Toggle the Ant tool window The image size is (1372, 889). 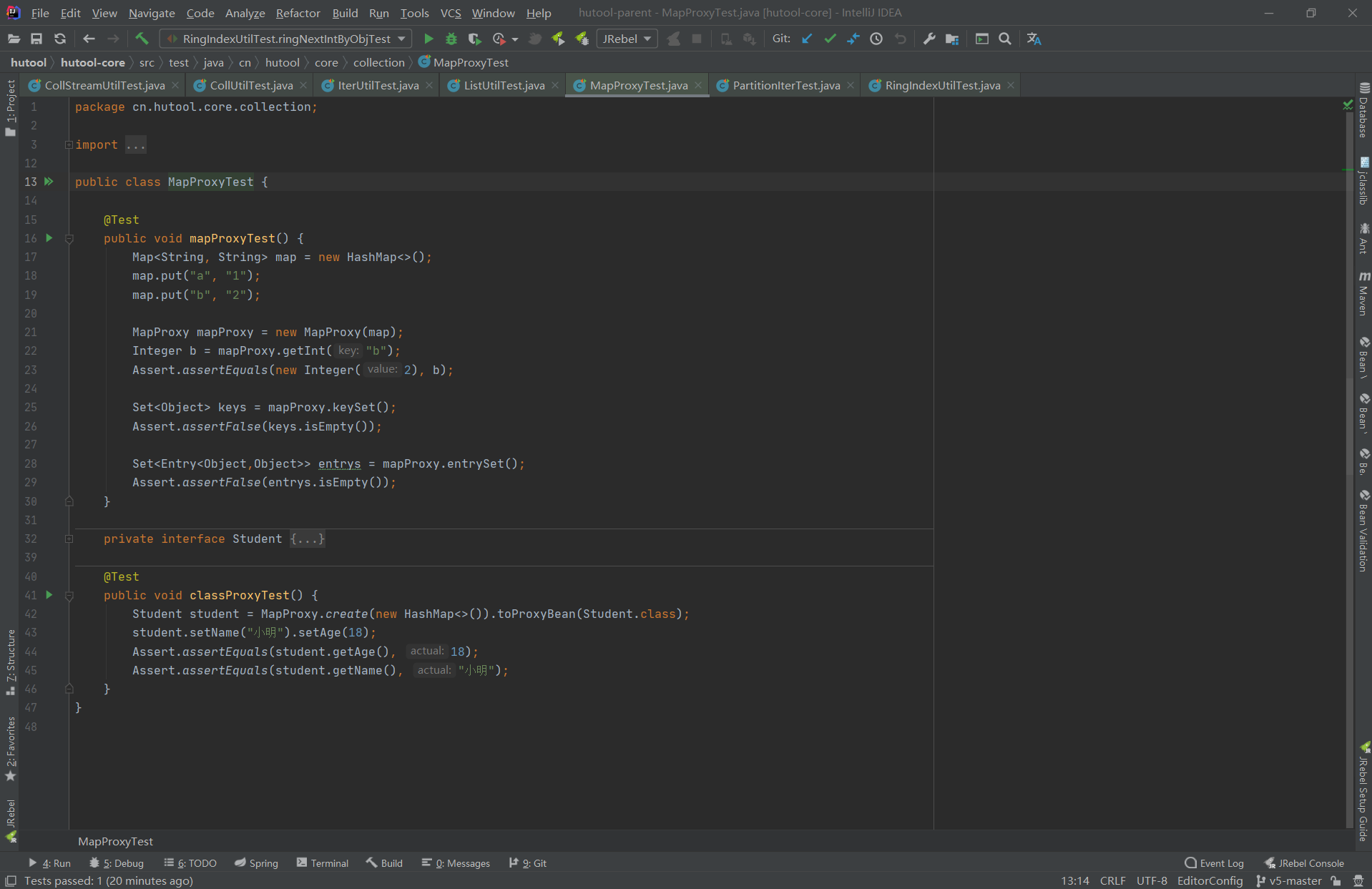[x=1363, y=239]
